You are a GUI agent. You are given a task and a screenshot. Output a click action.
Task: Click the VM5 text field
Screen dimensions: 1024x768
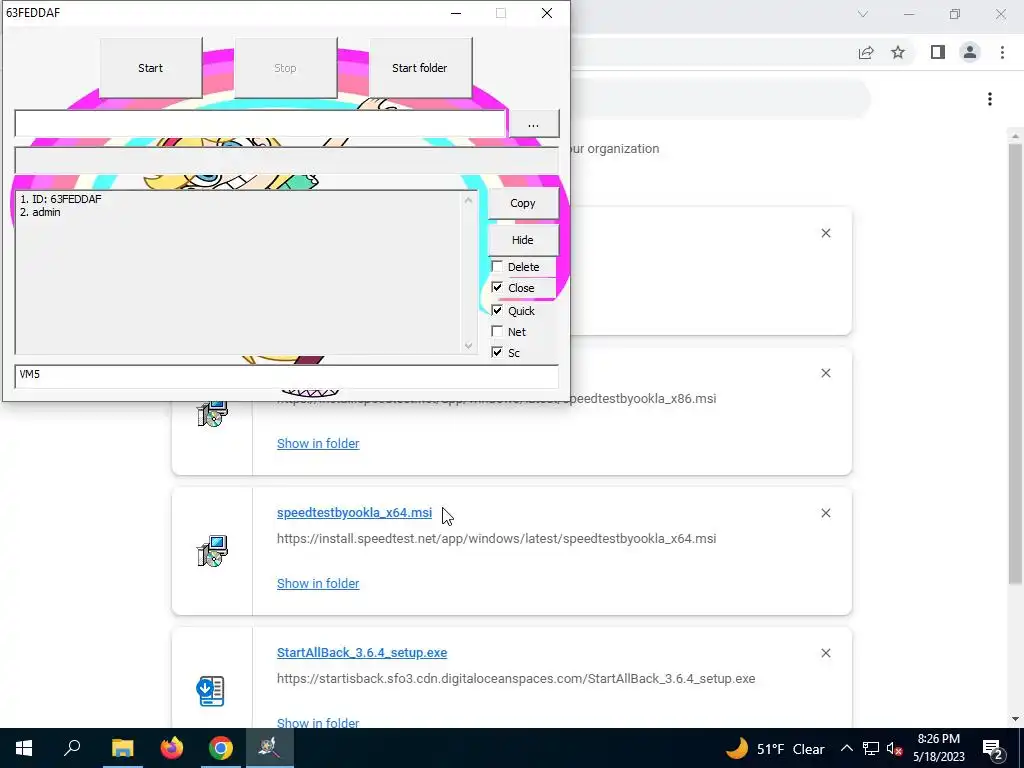click(x=286, y=376)
